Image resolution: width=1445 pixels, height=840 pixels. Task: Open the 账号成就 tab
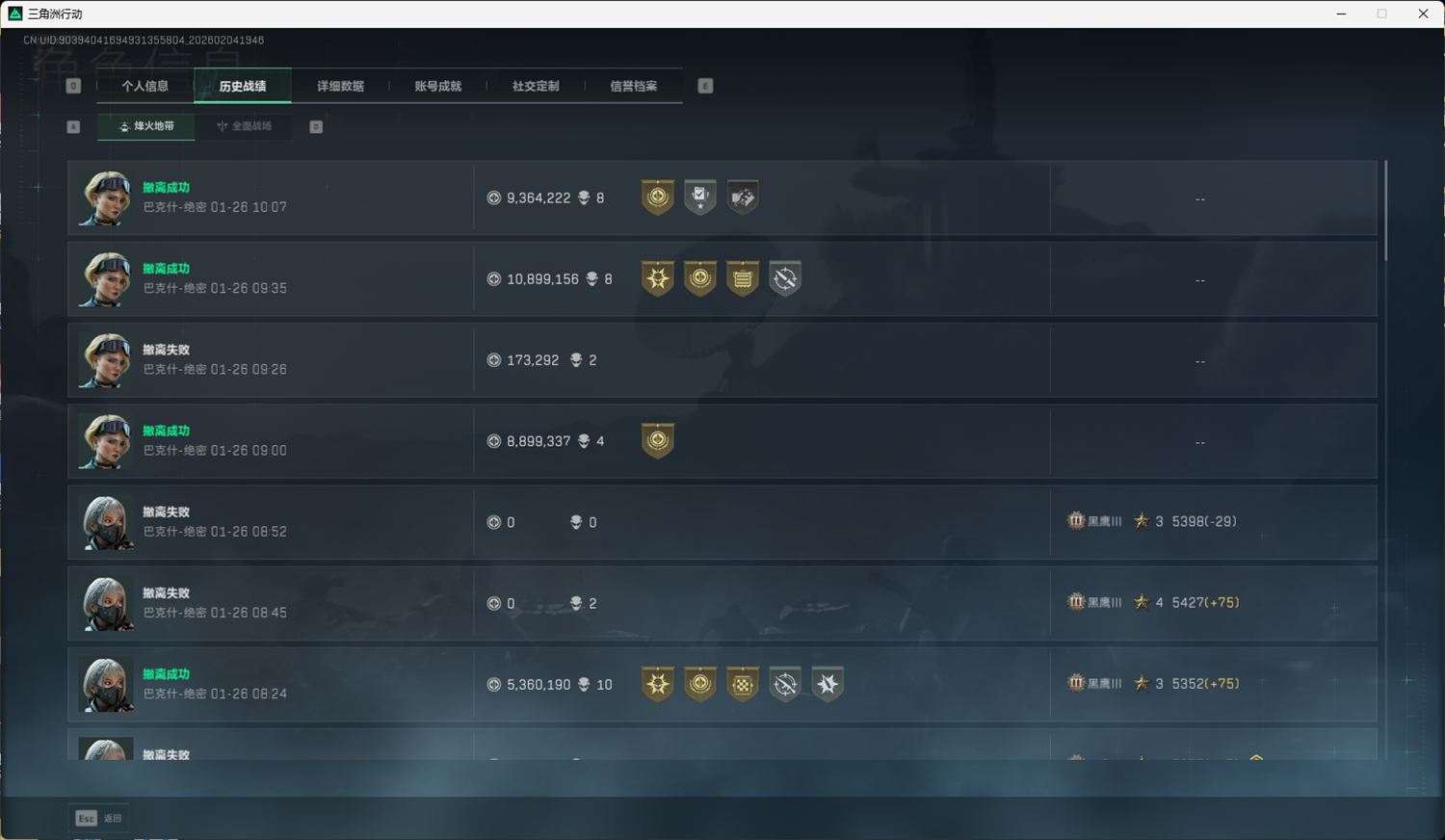coord(437,86)
